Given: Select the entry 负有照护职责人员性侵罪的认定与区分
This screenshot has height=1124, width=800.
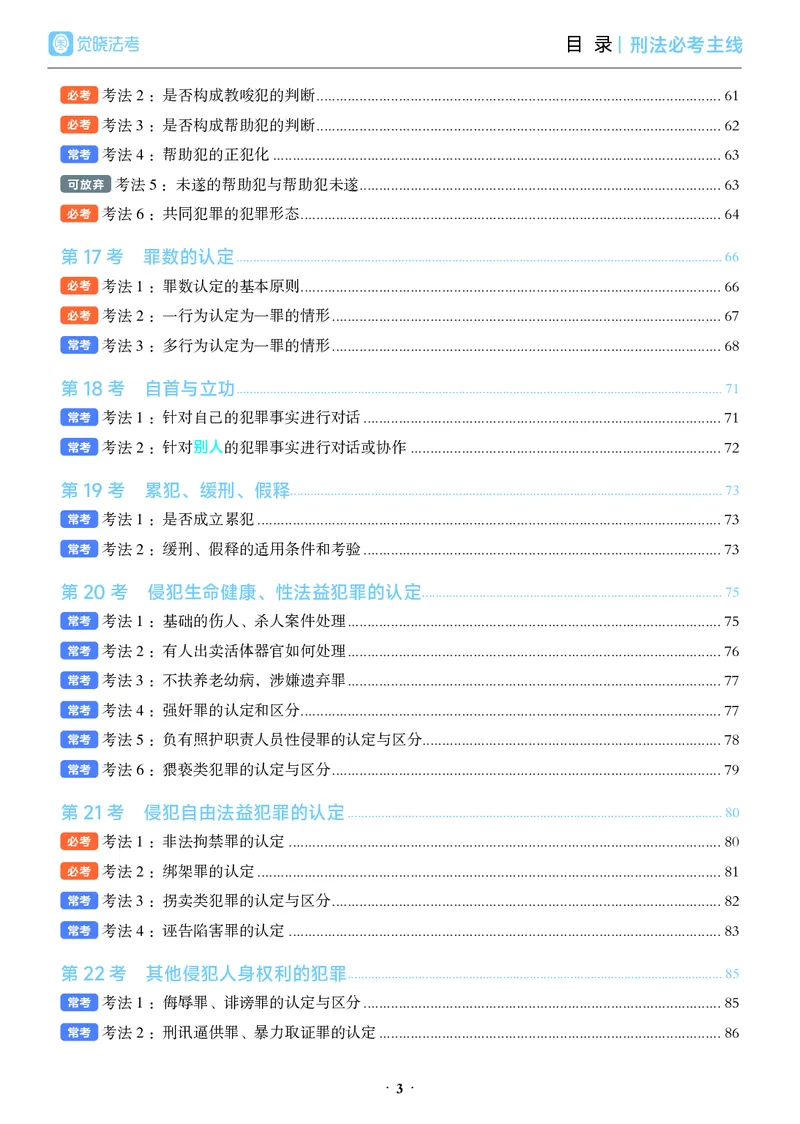Looking at the screenshot, I should tap(292, 740).
